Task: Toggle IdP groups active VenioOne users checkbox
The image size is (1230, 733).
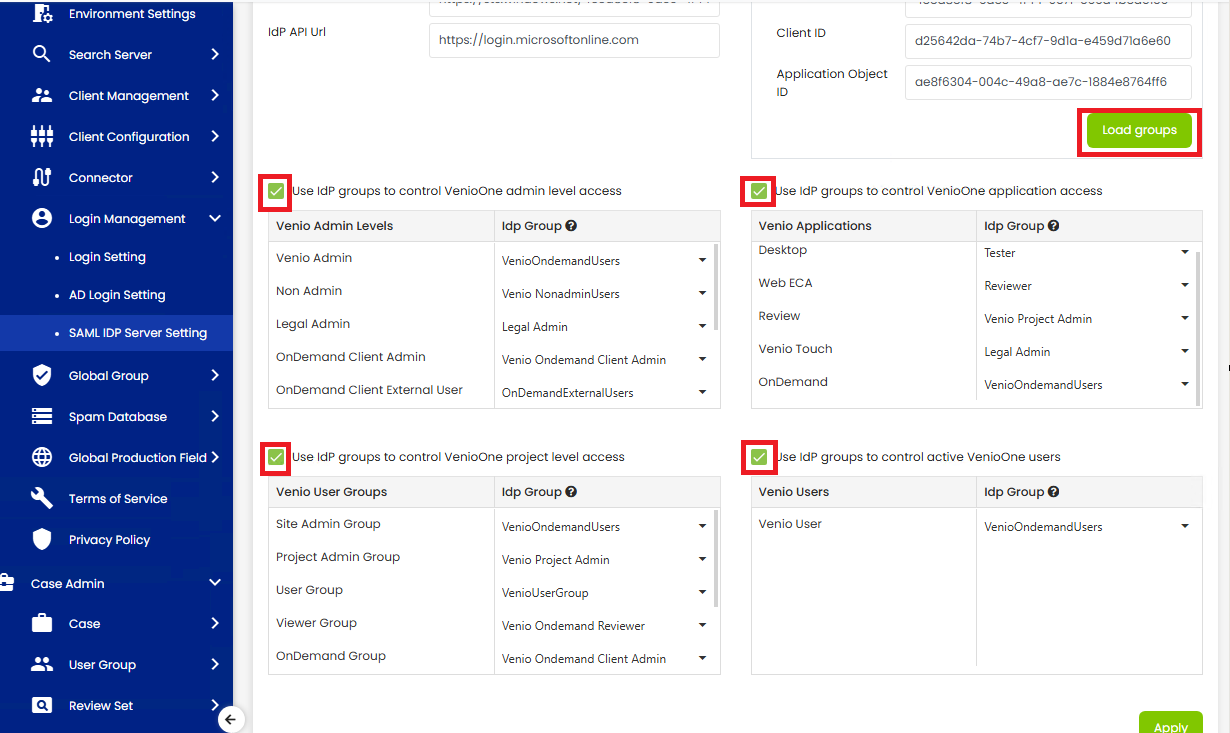Action: [759, 457]
